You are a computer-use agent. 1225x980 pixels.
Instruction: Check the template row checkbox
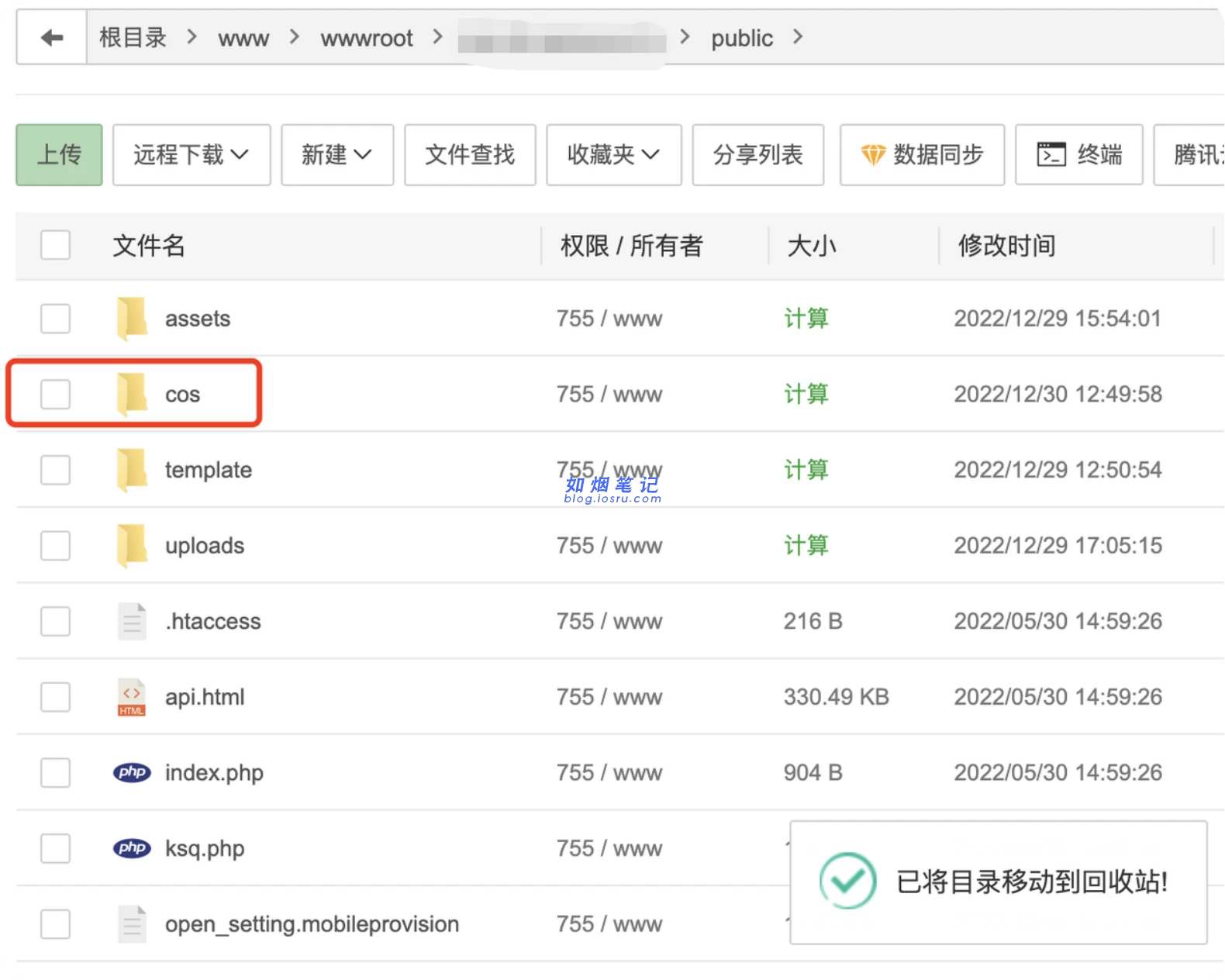click(56, 470)
